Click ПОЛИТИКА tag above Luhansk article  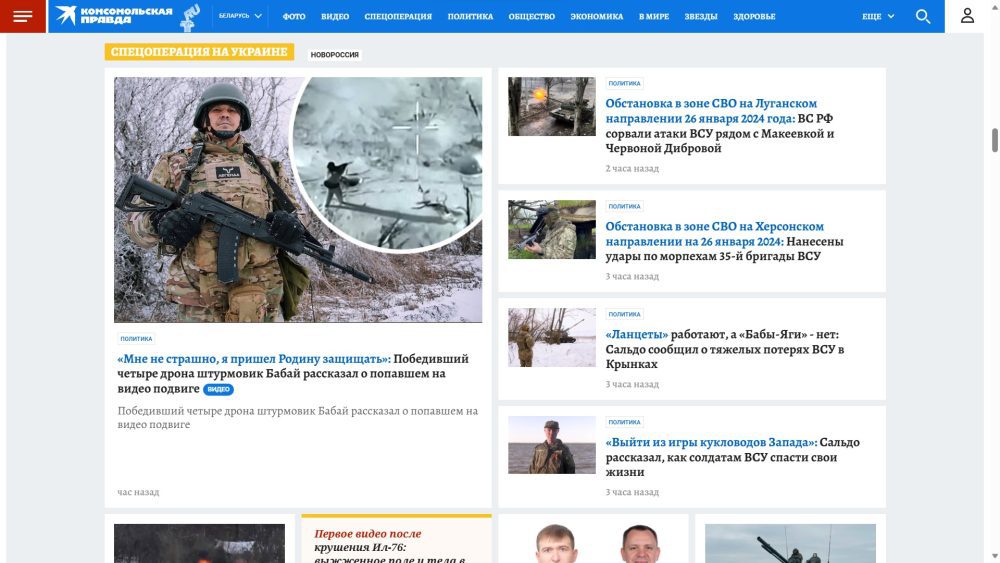625,84
